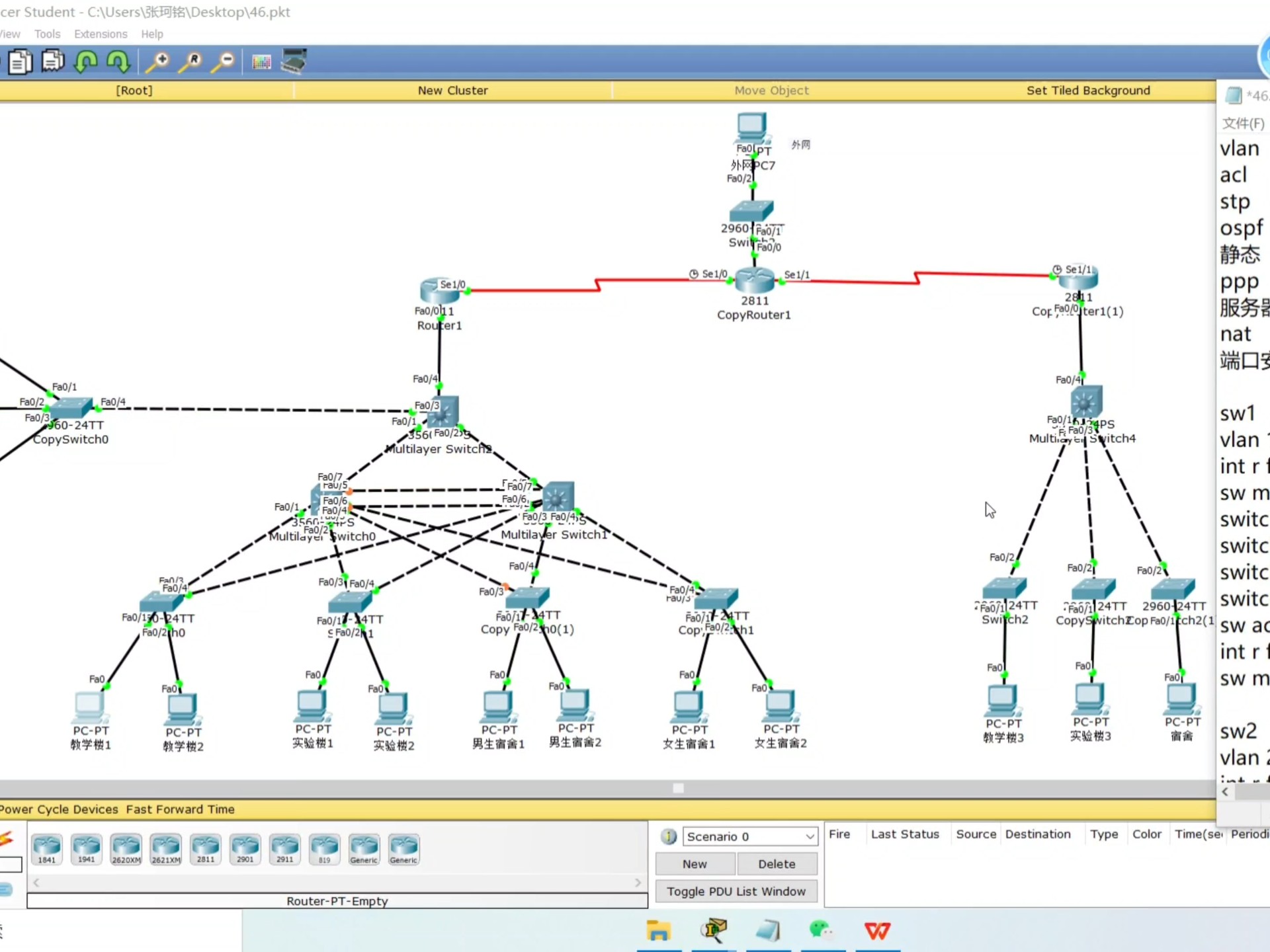
Task: Click the green Redo arrow icon
Action: [118, 61]
